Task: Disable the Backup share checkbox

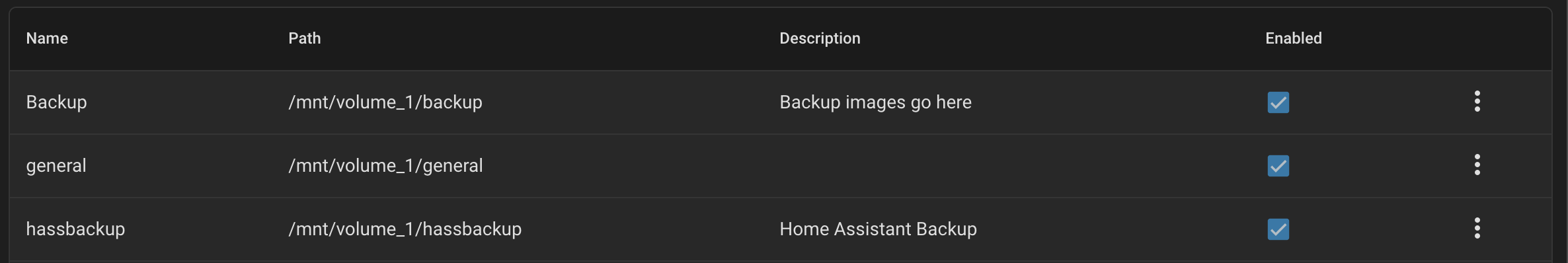Action: 1278,102
